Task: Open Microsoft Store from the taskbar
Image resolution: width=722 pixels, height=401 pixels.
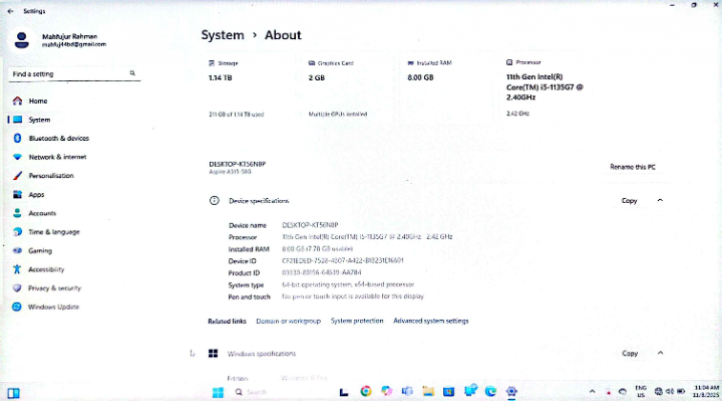Action: pyautogui.click(x=449, y=392)
